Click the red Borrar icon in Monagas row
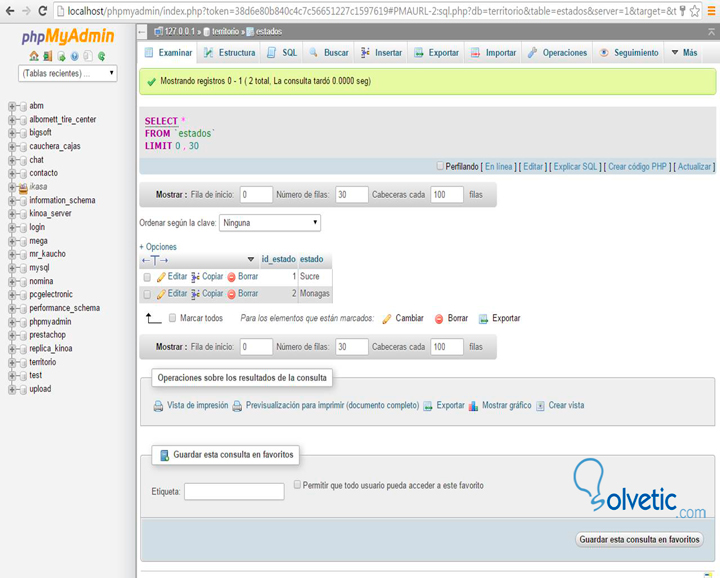The height and width of the screenshot is (578, 720). (x=231, y=294)
